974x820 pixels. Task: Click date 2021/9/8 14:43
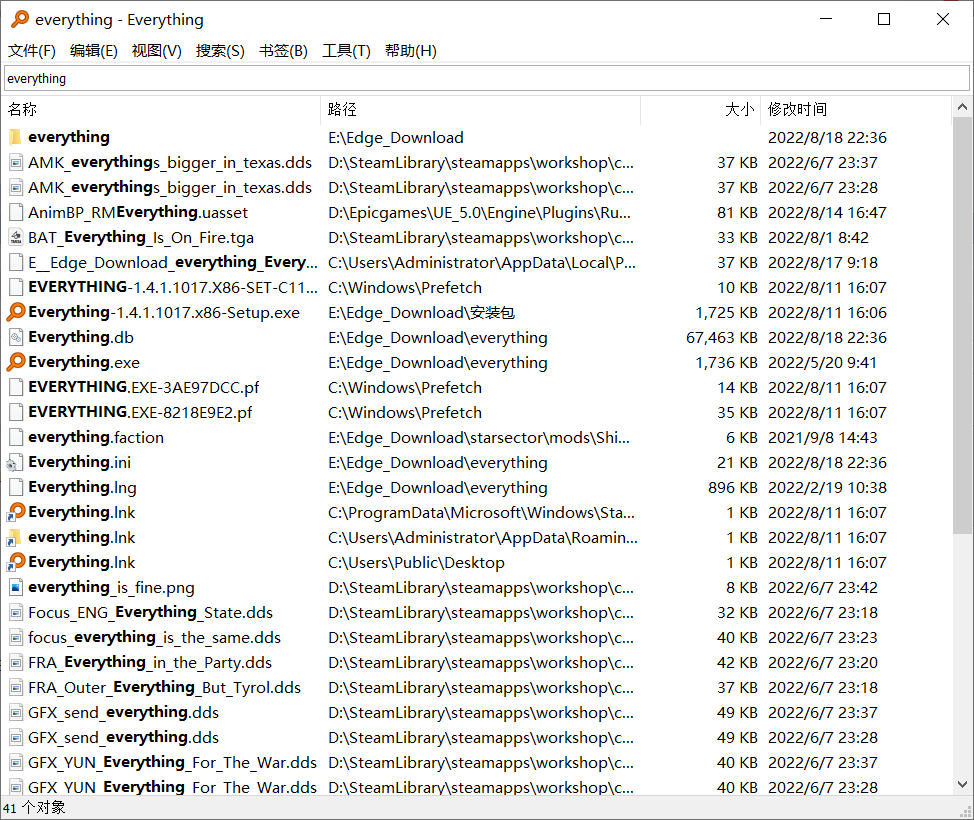pos(822,438)
